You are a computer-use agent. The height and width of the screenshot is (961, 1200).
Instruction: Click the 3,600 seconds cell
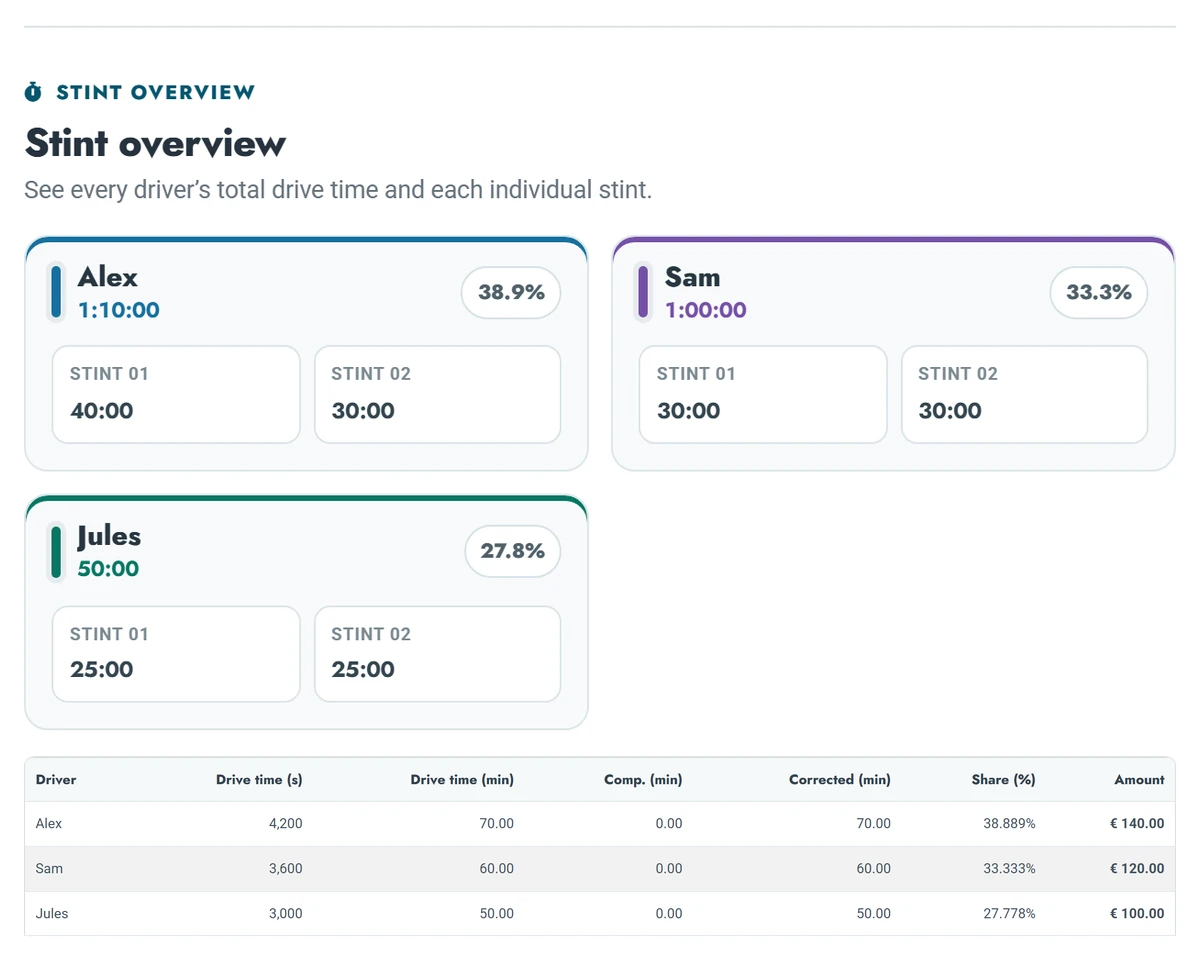(286, 869)
